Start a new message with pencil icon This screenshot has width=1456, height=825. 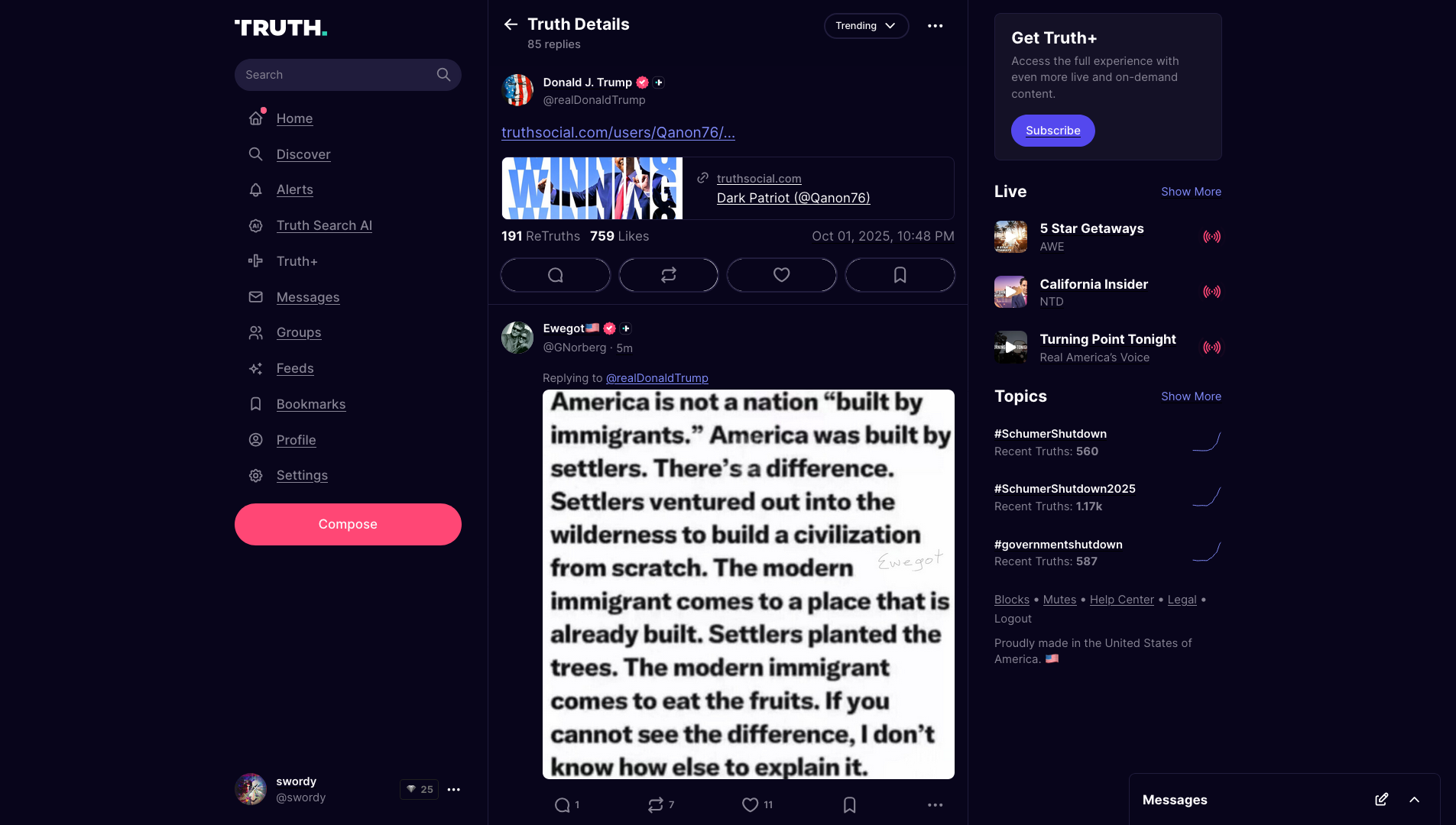[1381, 800]
